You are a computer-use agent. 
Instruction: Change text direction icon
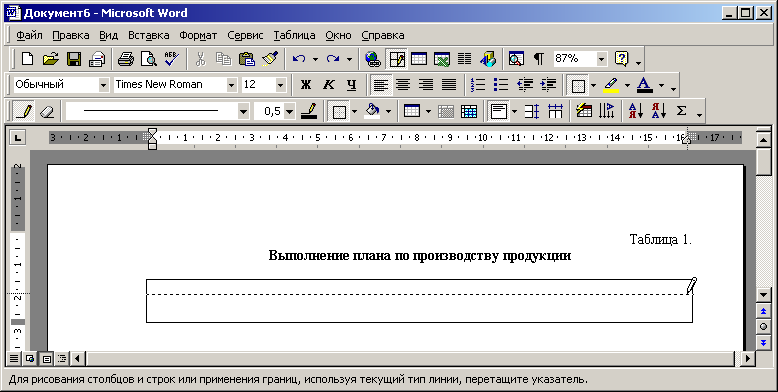[607, 111]
